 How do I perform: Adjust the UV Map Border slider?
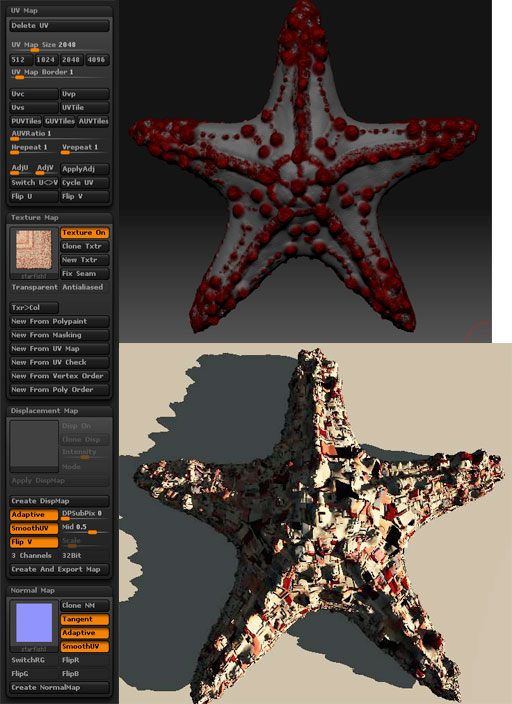[59, 73]
